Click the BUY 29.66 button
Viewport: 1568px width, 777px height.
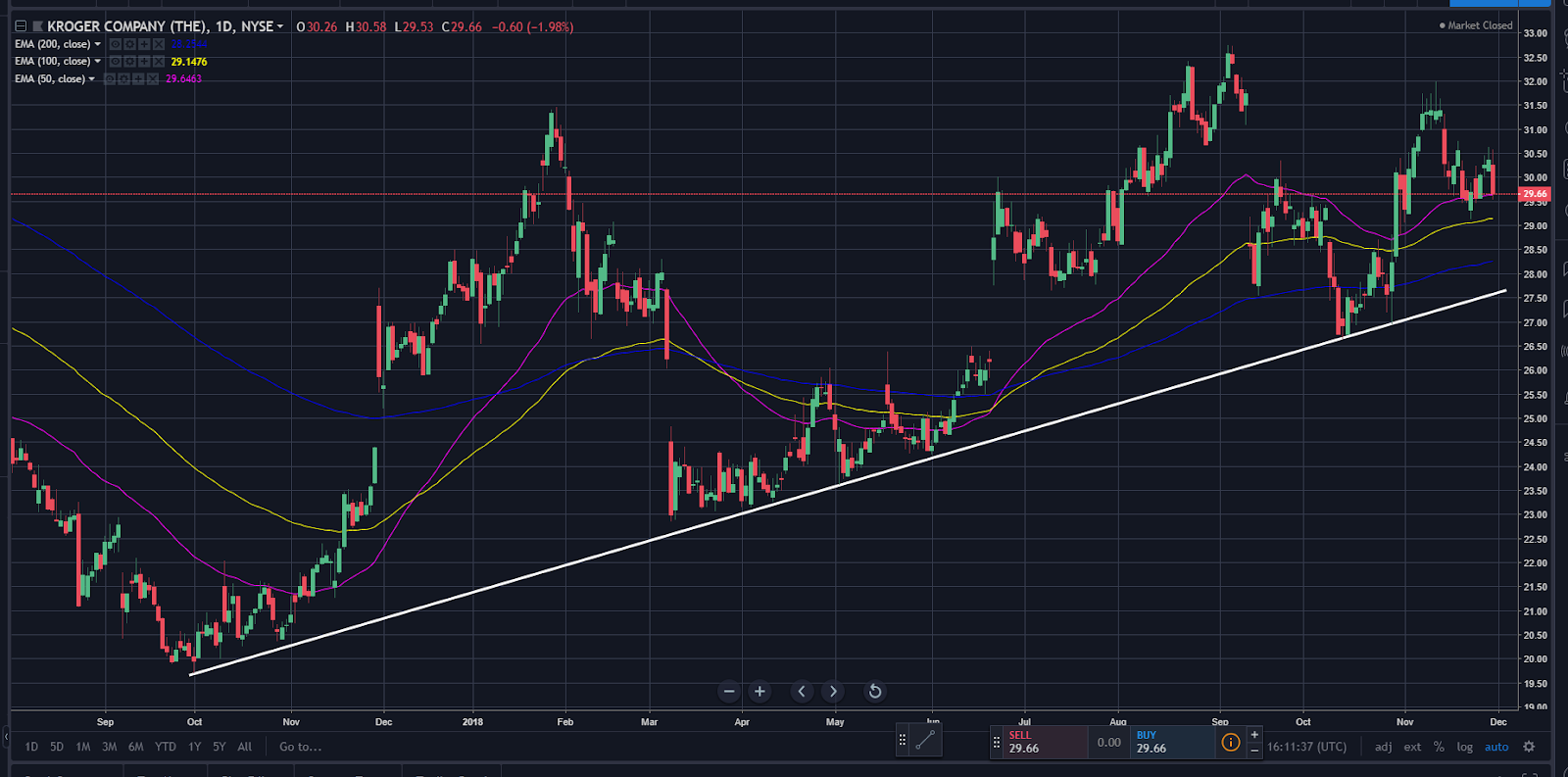coord(1172,742)
